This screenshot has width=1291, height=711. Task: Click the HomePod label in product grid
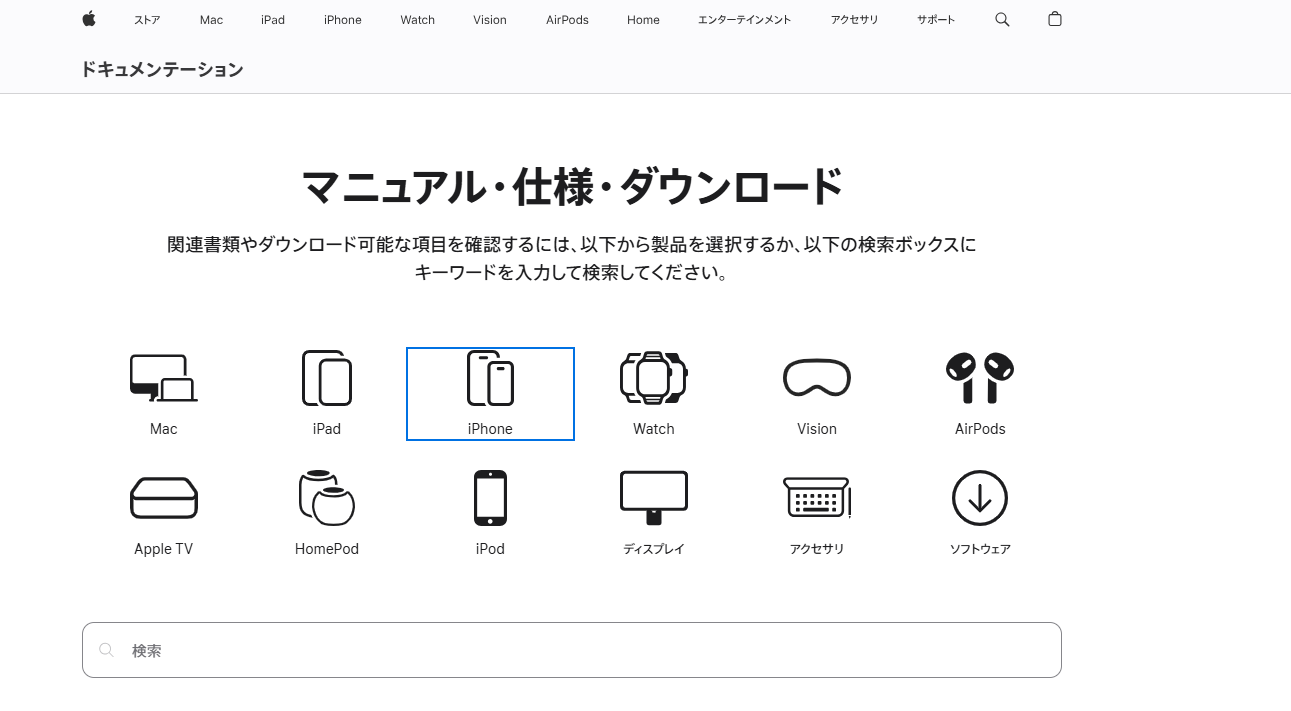[x=327, y=549]
